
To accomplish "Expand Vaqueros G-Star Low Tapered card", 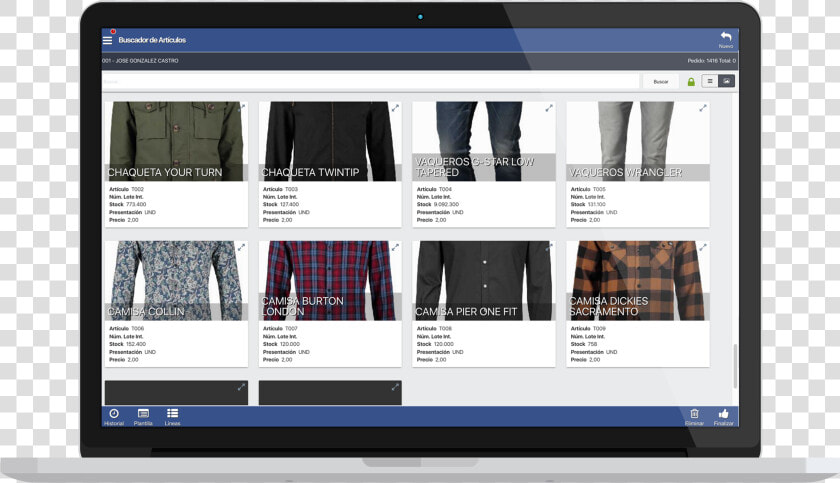I will click(x=549, y=108).
